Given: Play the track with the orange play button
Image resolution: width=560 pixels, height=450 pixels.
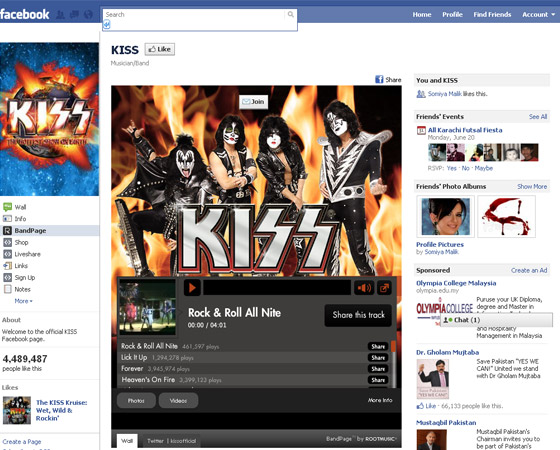Looking at the screenshot, I should point(192,288).
